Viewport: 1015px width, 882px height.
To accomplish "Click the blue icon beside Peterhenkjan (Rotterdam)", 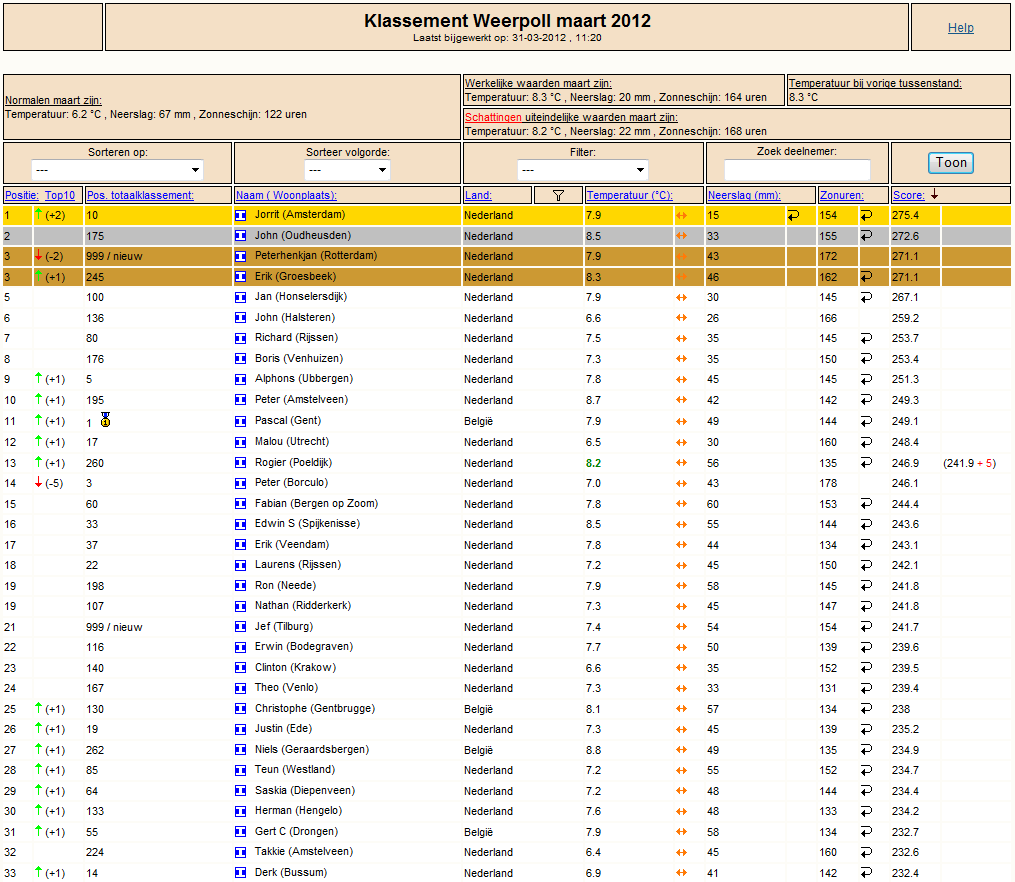I will tap(240, 256).
